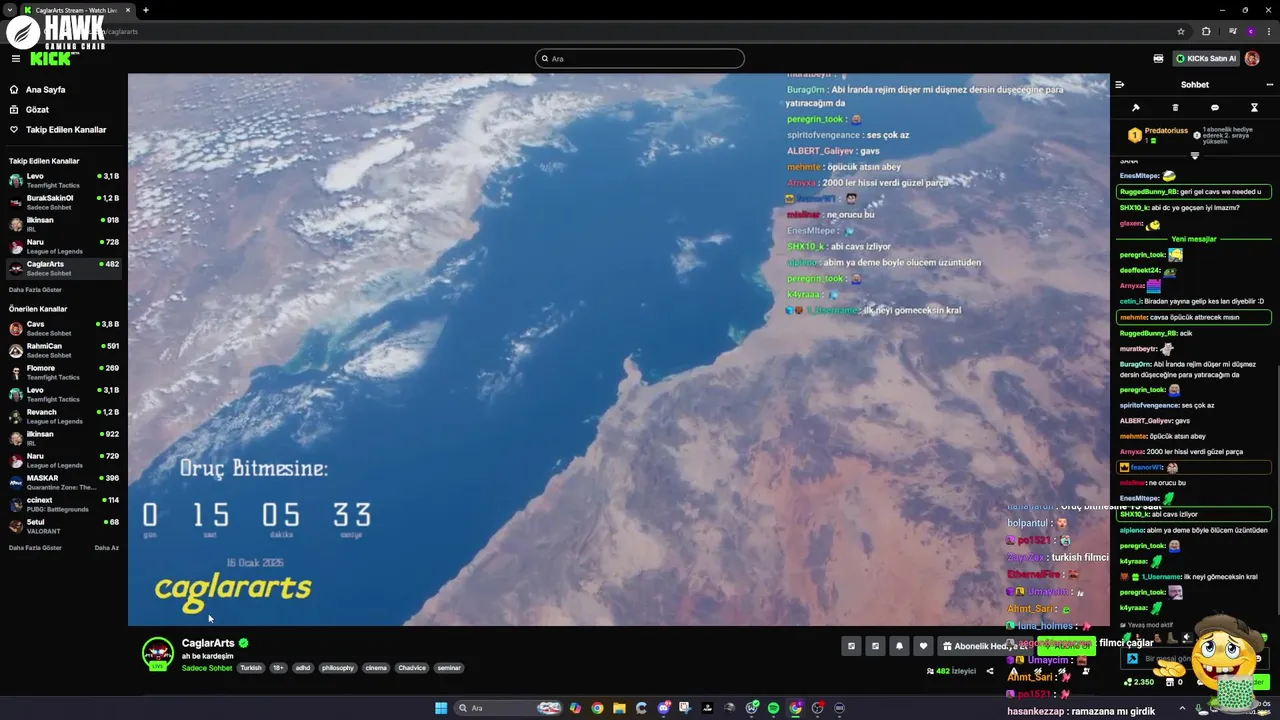Open the sidebar hamburger menu

click(x=16, y=59)
